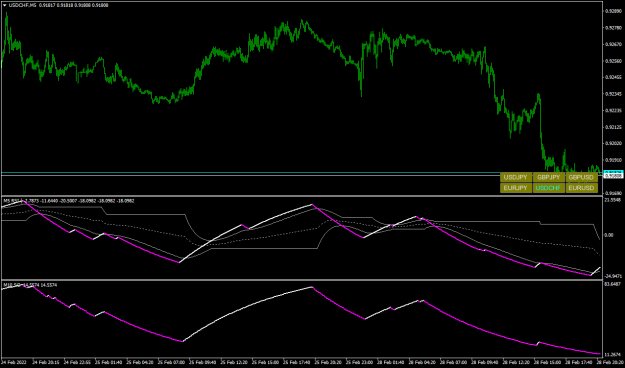
Task: Switch chart to GBPUSD pair button
Action: [x=581, y=177]
